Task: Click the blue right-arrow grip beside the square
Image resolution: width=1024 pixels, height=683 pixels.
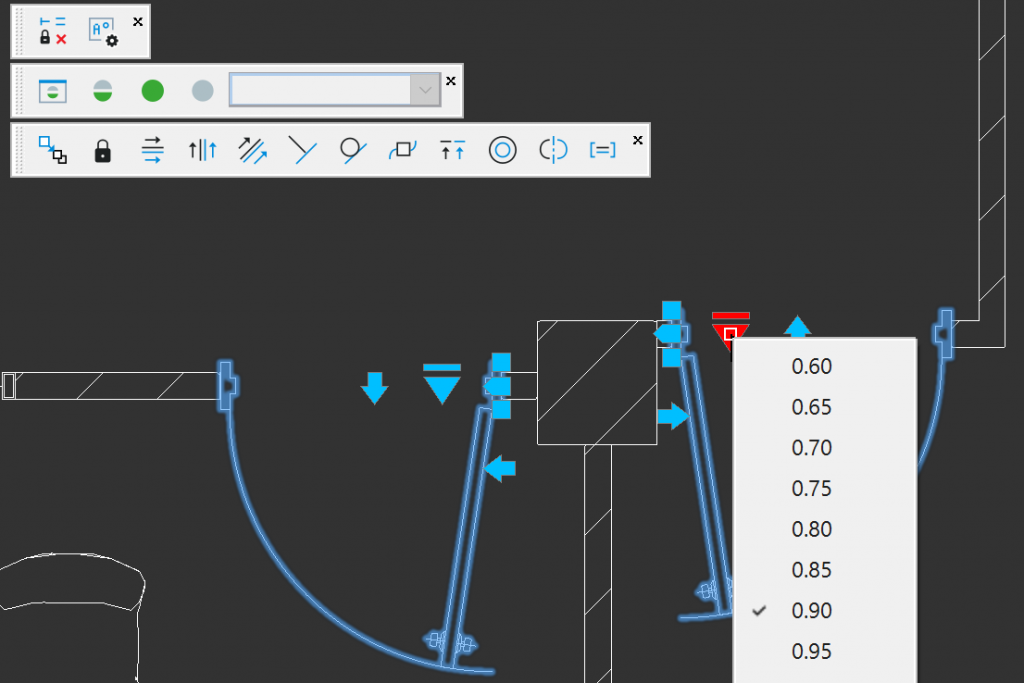Action: [673, 415]
